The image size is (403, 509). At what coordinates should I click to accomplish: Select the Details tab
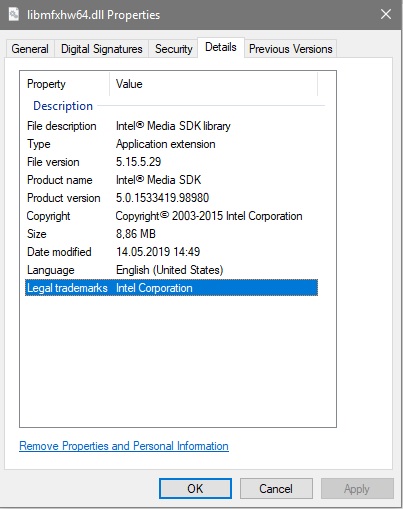(x=221, y=47)
